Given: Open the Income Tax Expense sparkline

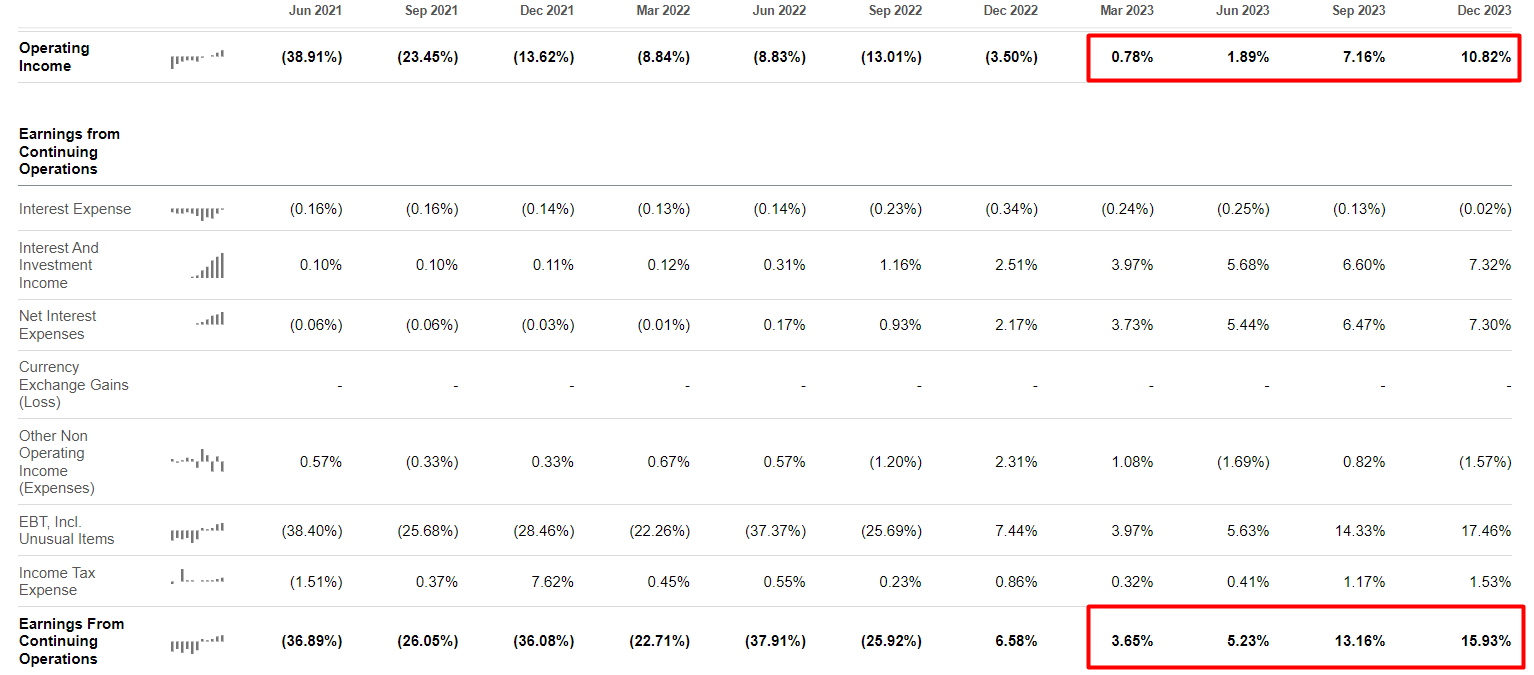Looking at the screenshot, I should point(197,578).
